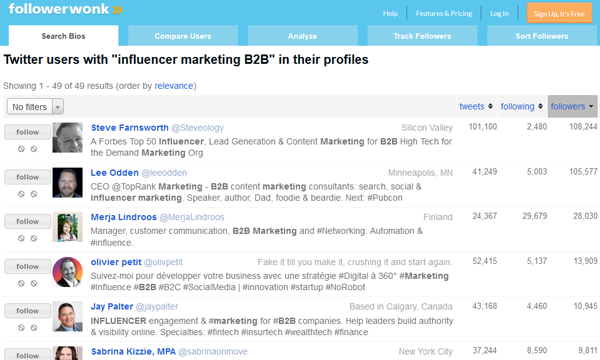Sort results by tweets column
The width and height of the screenshot is (600, 360).
click(476, 106)
